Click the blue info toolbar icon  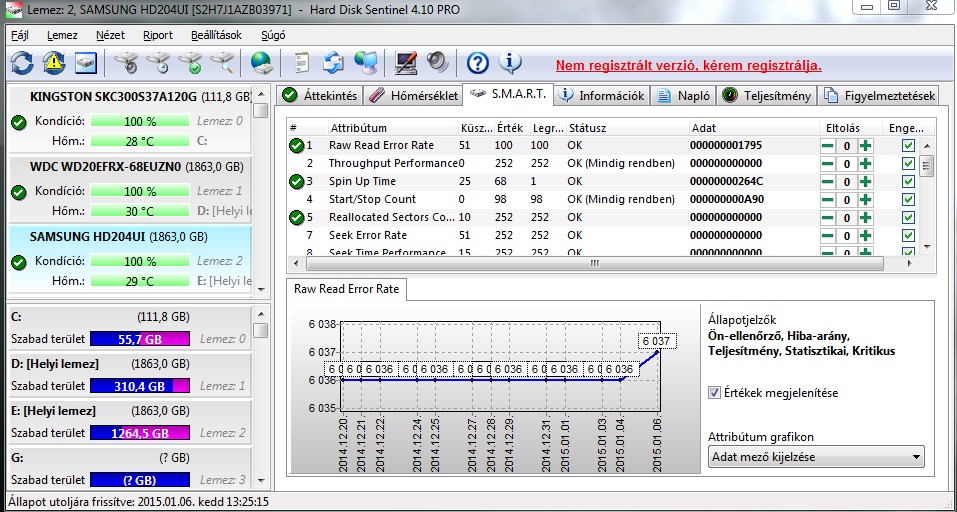(510, 64)
